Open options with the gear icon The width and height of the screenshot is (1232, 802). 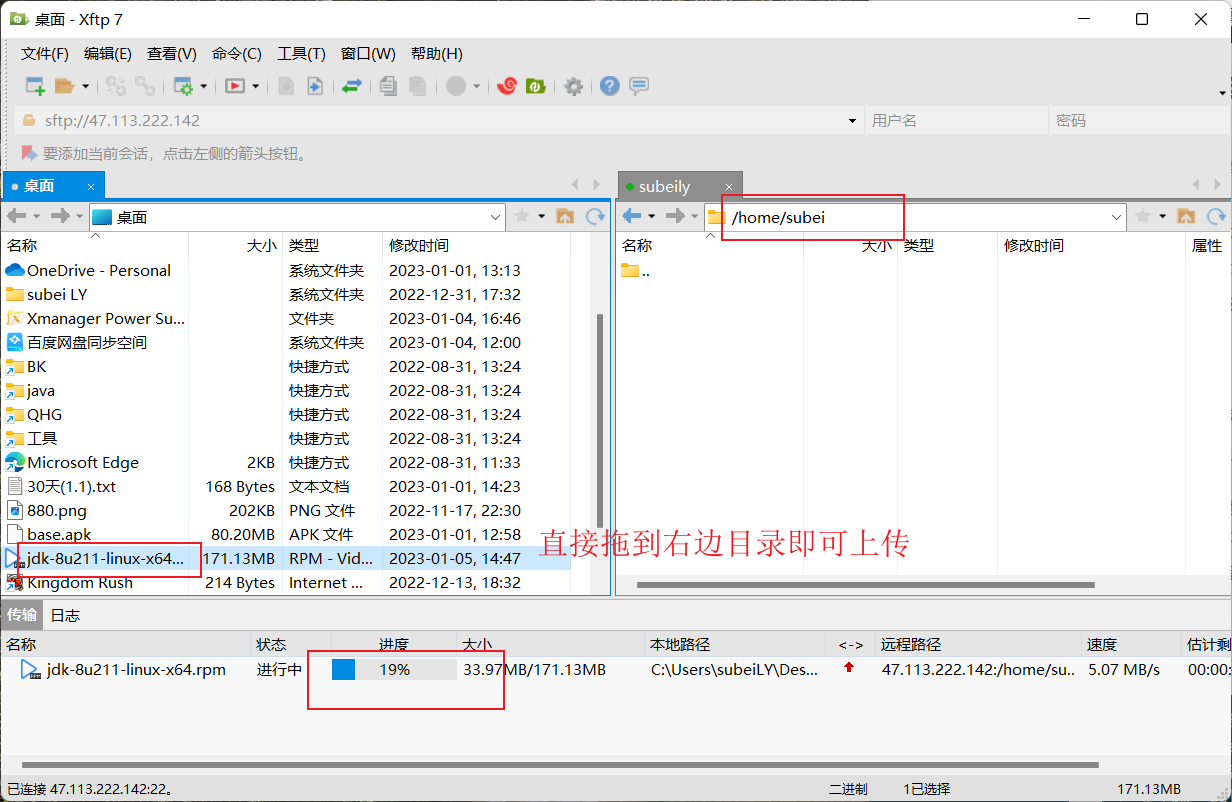[573, 86]
